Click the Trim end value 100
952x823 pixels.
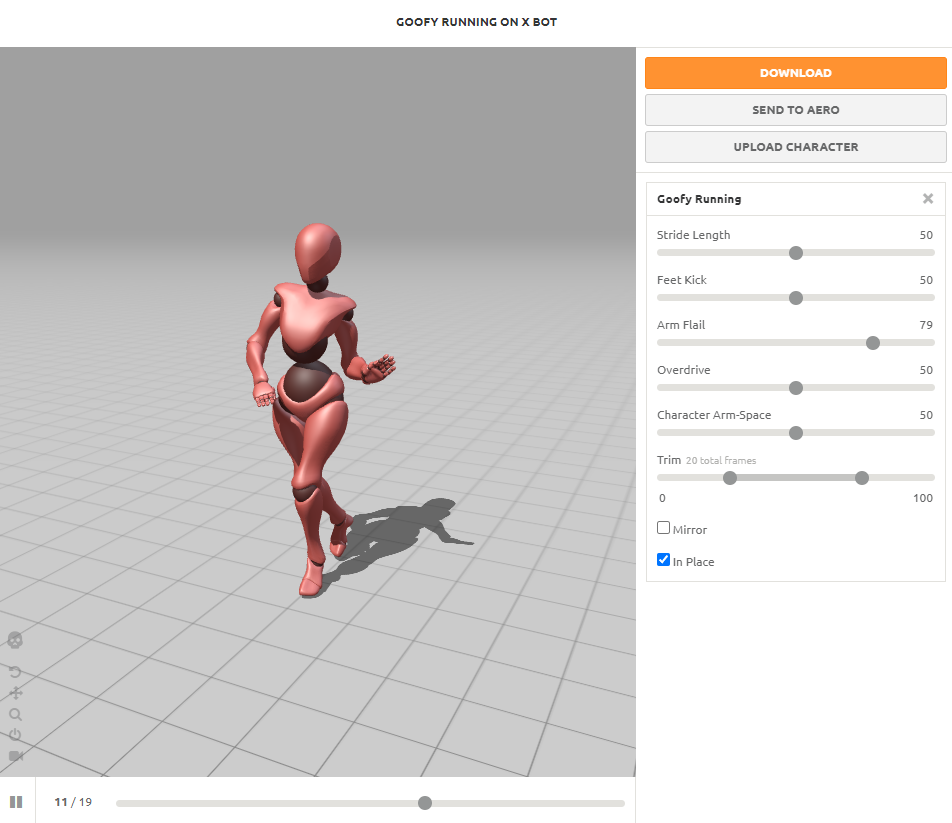click(923, 498)
